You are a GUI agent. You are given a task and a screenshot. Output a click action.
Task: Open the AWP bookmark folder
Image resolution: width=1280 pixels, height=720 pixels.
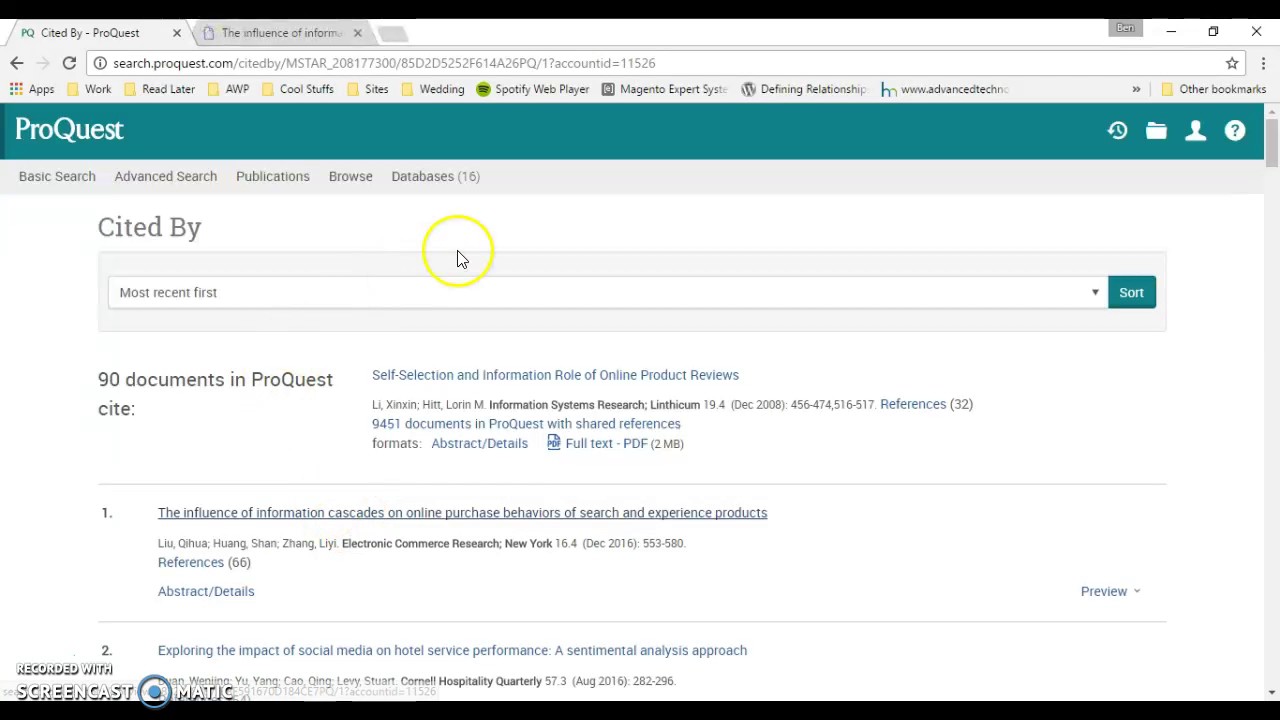tap(227, 89)
